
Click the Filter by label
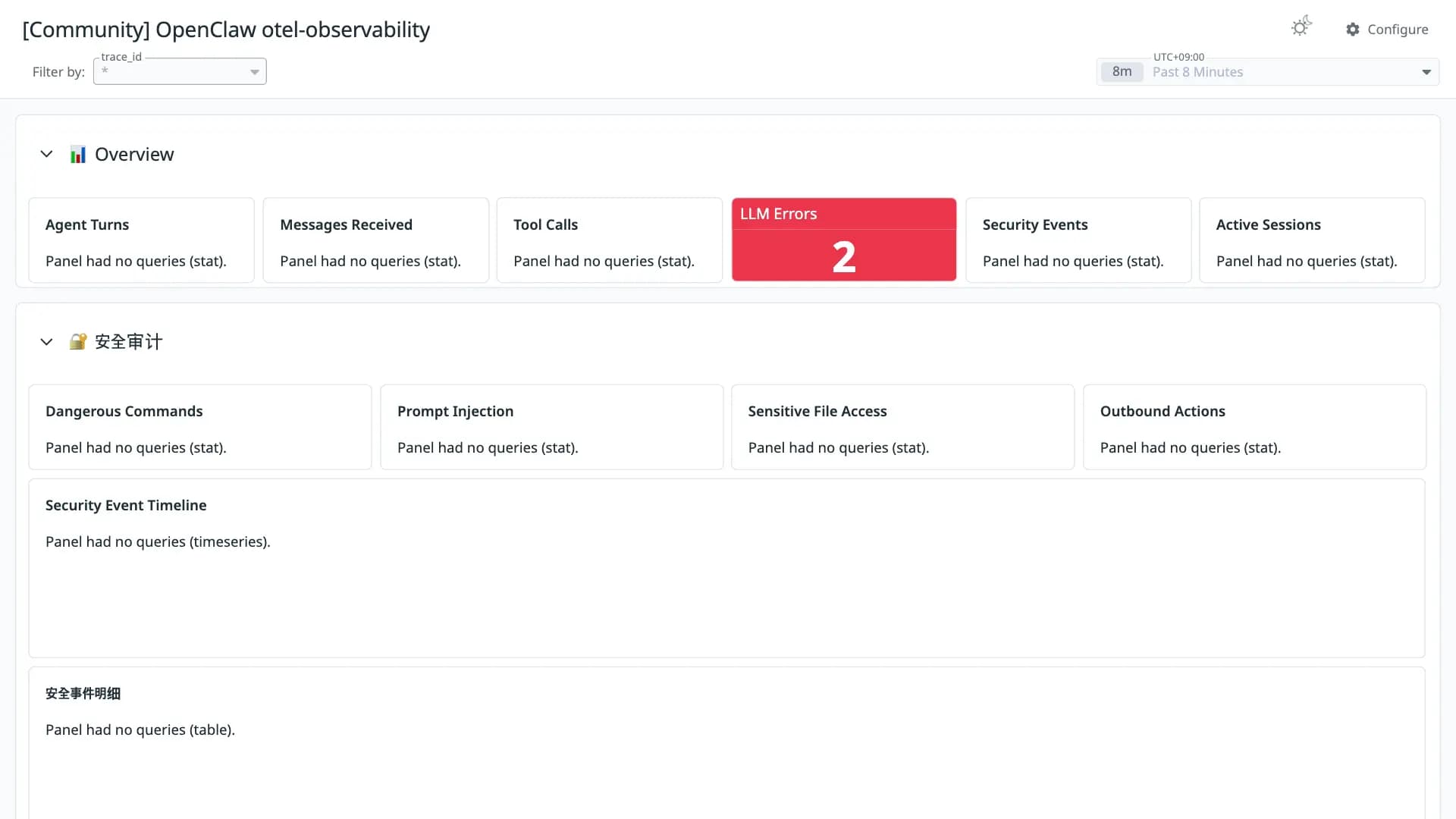58,72
